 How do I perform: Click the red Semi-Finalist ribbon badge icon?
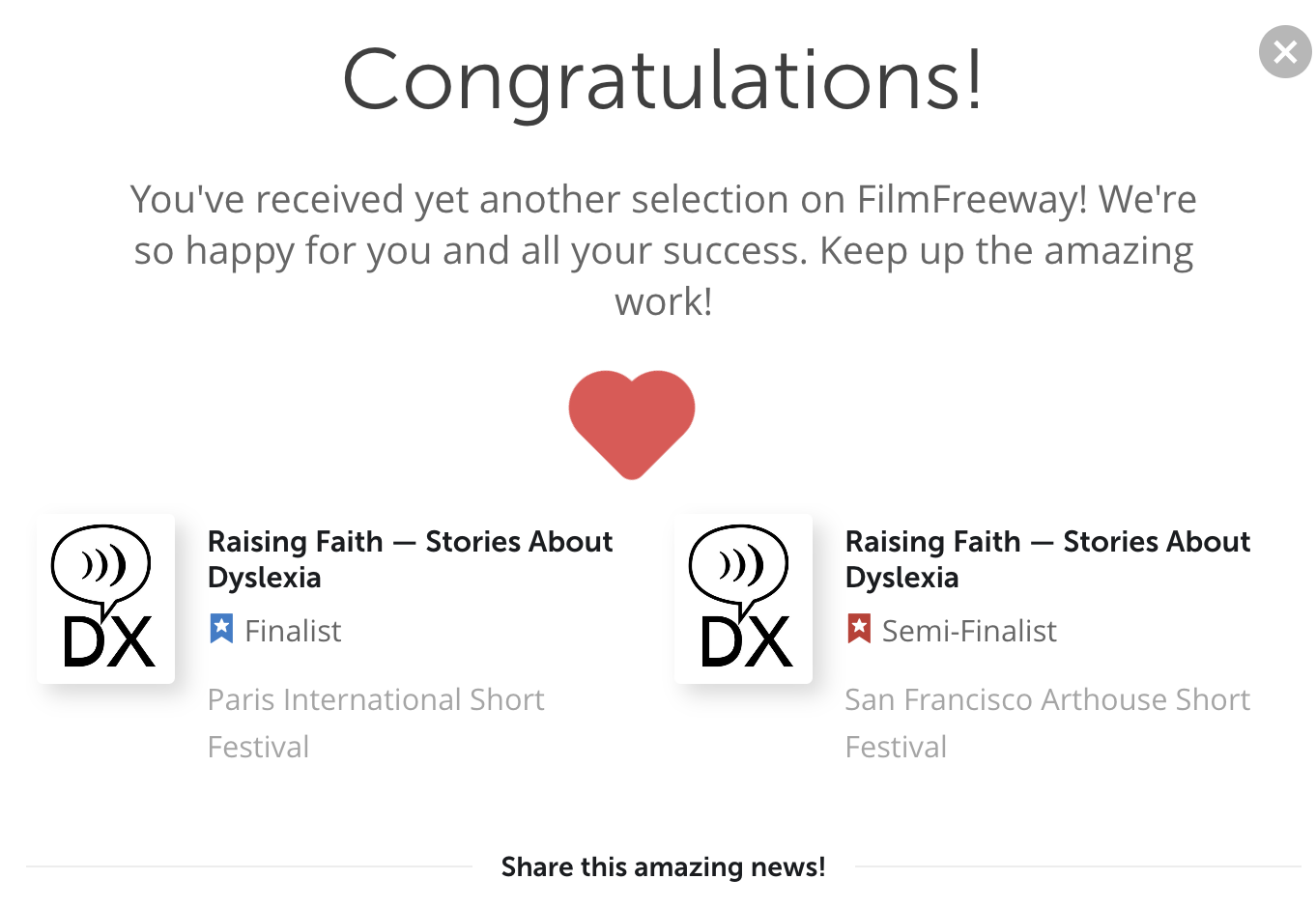tap(859, 629)
